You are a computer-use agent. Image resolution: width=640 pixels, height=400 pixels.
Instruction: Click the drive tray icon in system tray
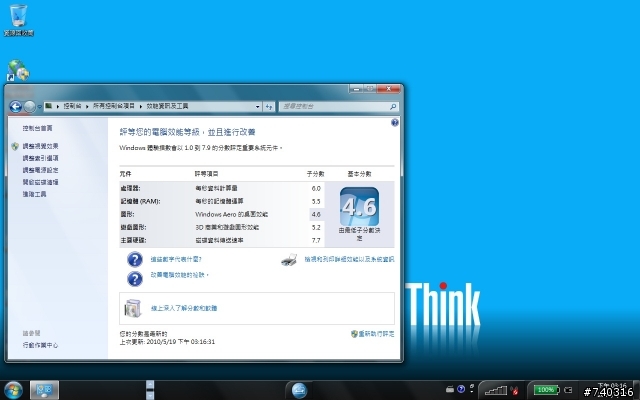(450, 389)
